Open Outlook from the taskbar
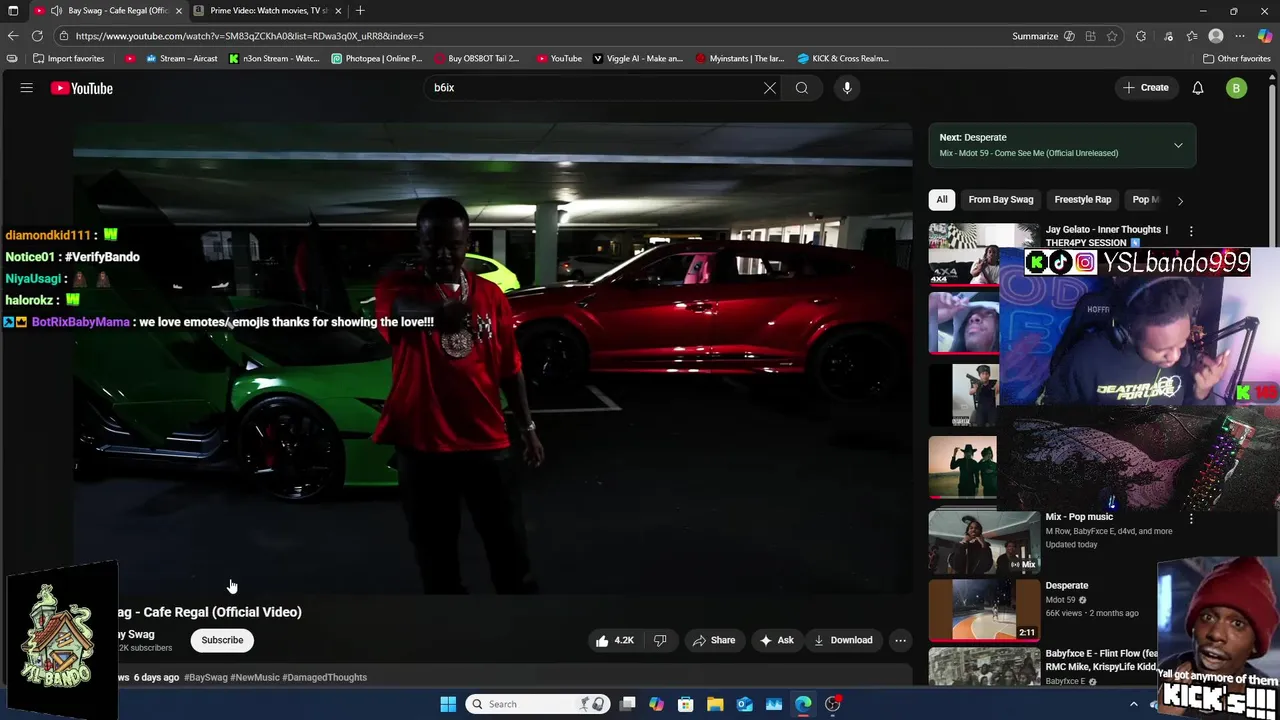The height and width of the screenshot is (720, 1280). pyautogui.click(x=745, y=704)
